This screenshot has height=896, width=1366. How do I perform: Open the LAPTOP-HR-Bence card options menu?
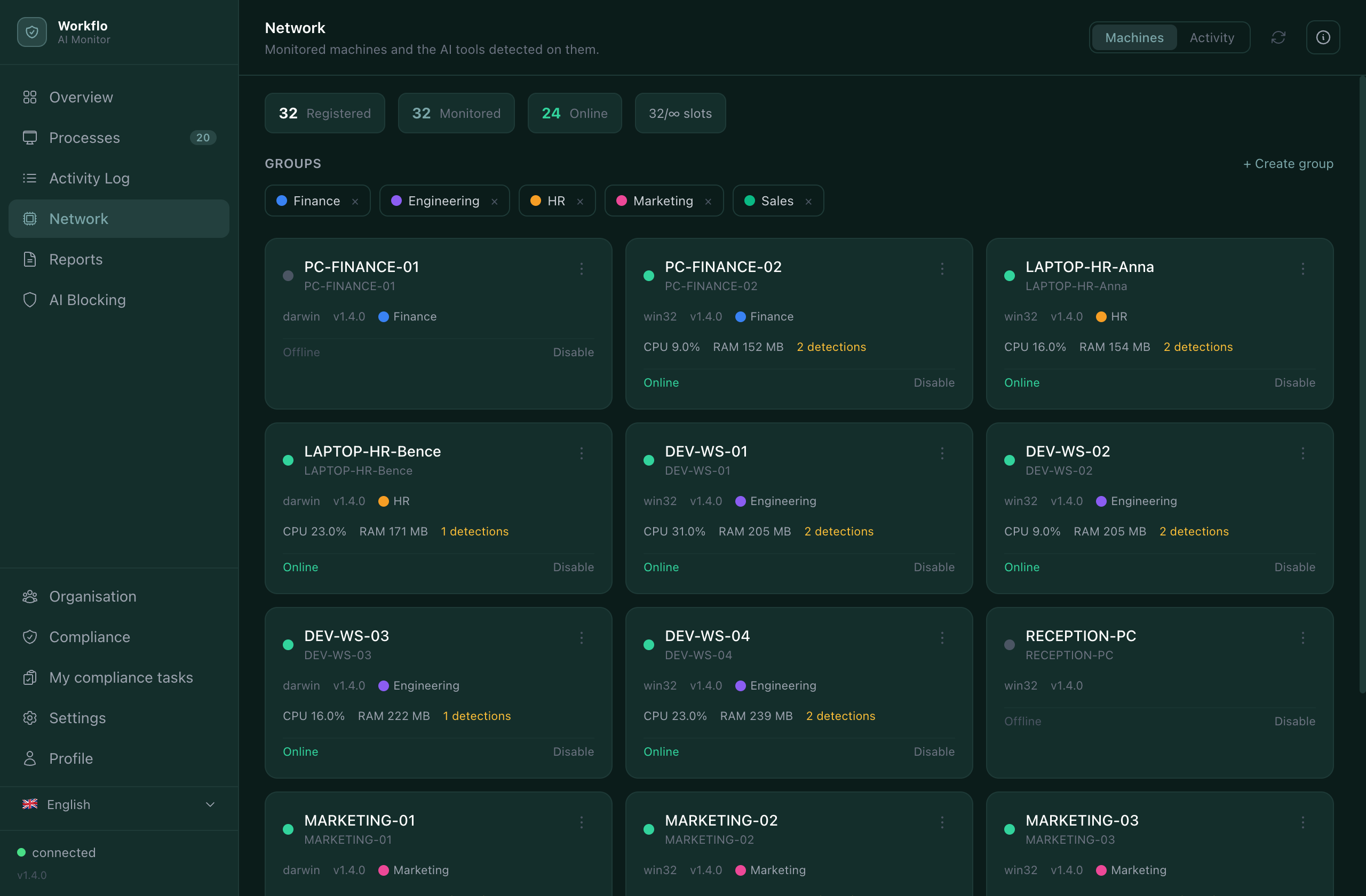tap(582, 453)
